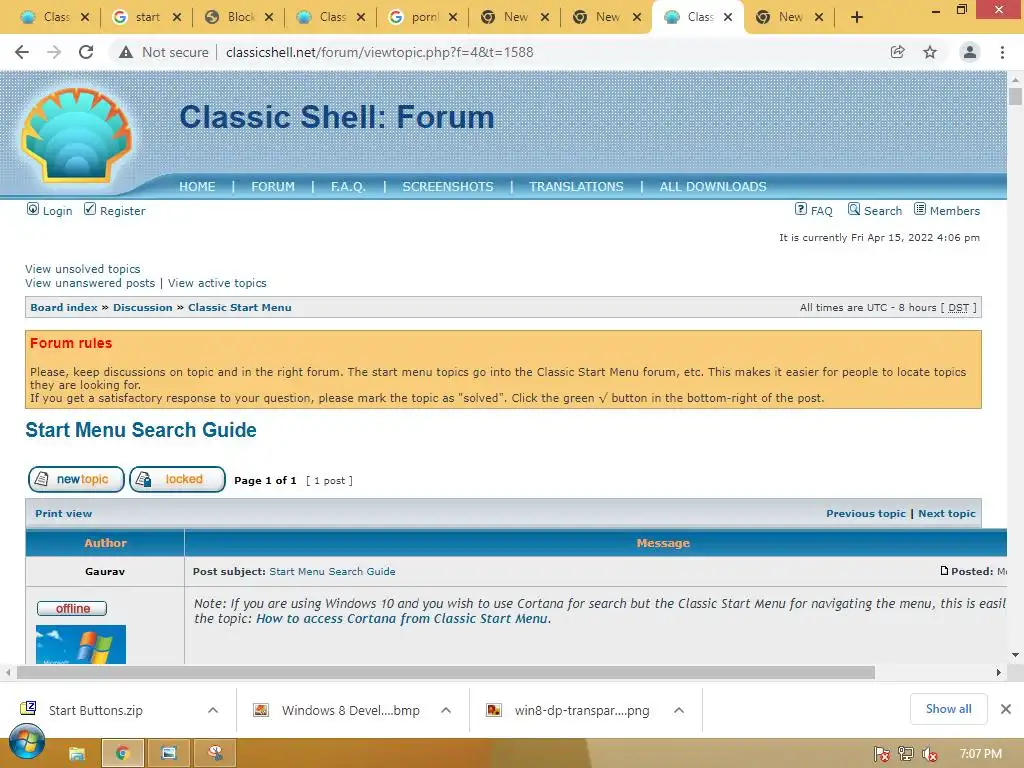1024x768 pixels.
Task: Open F.A.Q. in the navigation bar
Action: (x=348, y=187)
